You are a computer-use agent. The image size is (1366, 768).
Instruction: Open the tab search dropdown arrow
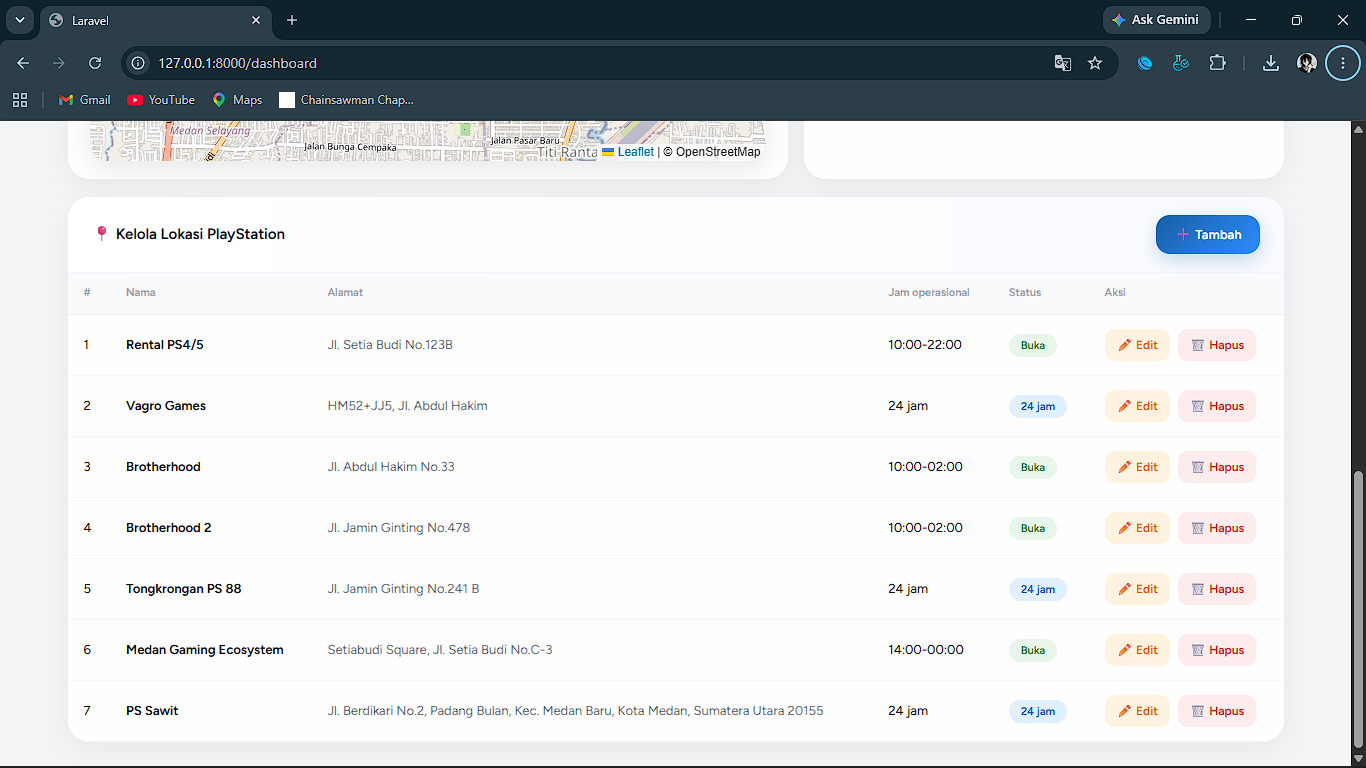point(19,20)
